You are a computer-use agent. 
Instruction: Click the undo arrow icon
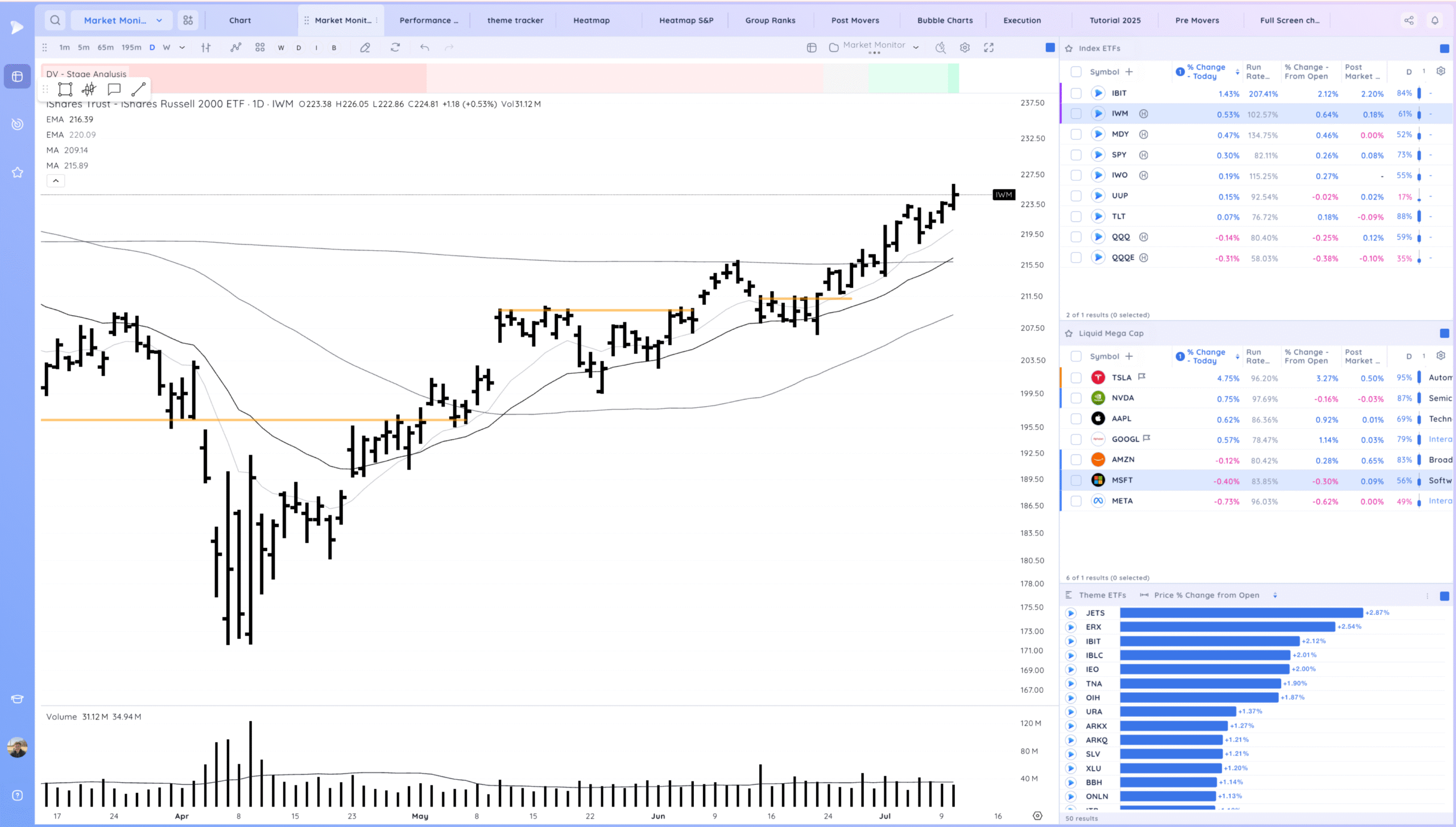point(424,48)
